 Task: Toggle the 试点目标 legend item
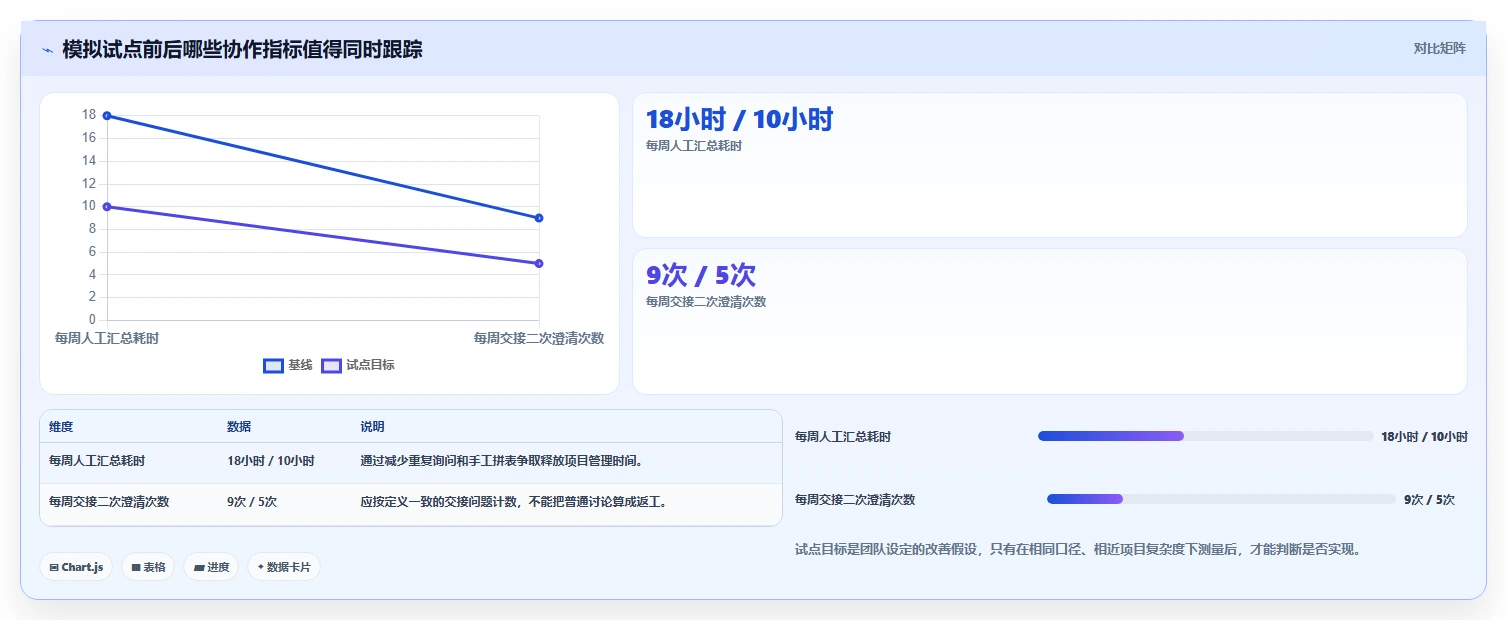(358, 365)
